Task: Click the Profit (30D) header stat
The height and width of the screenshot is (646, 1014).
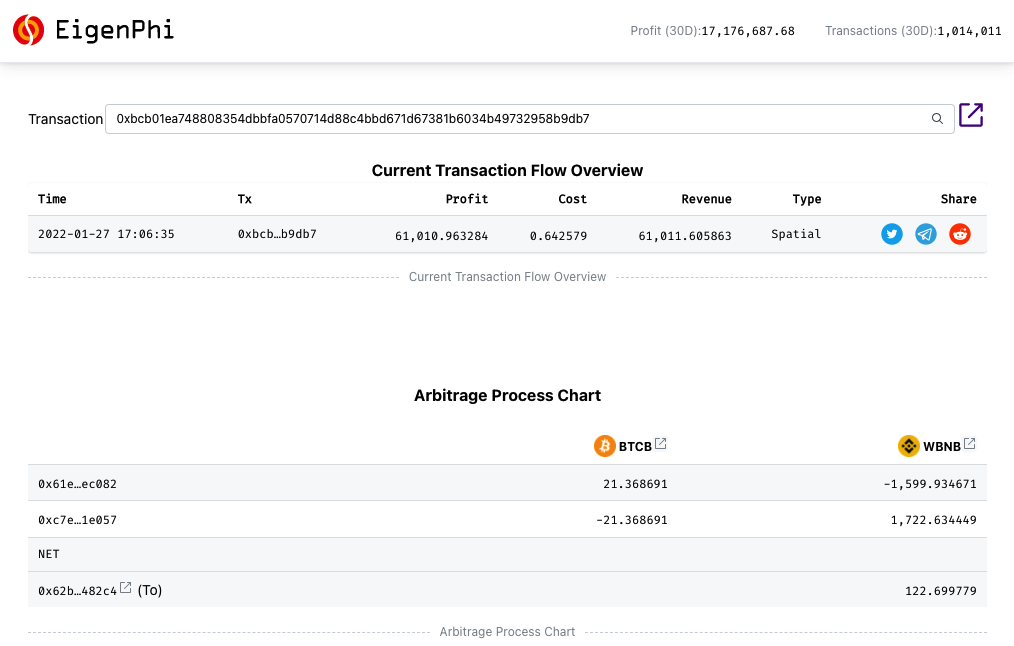Action: click(712, 31)
